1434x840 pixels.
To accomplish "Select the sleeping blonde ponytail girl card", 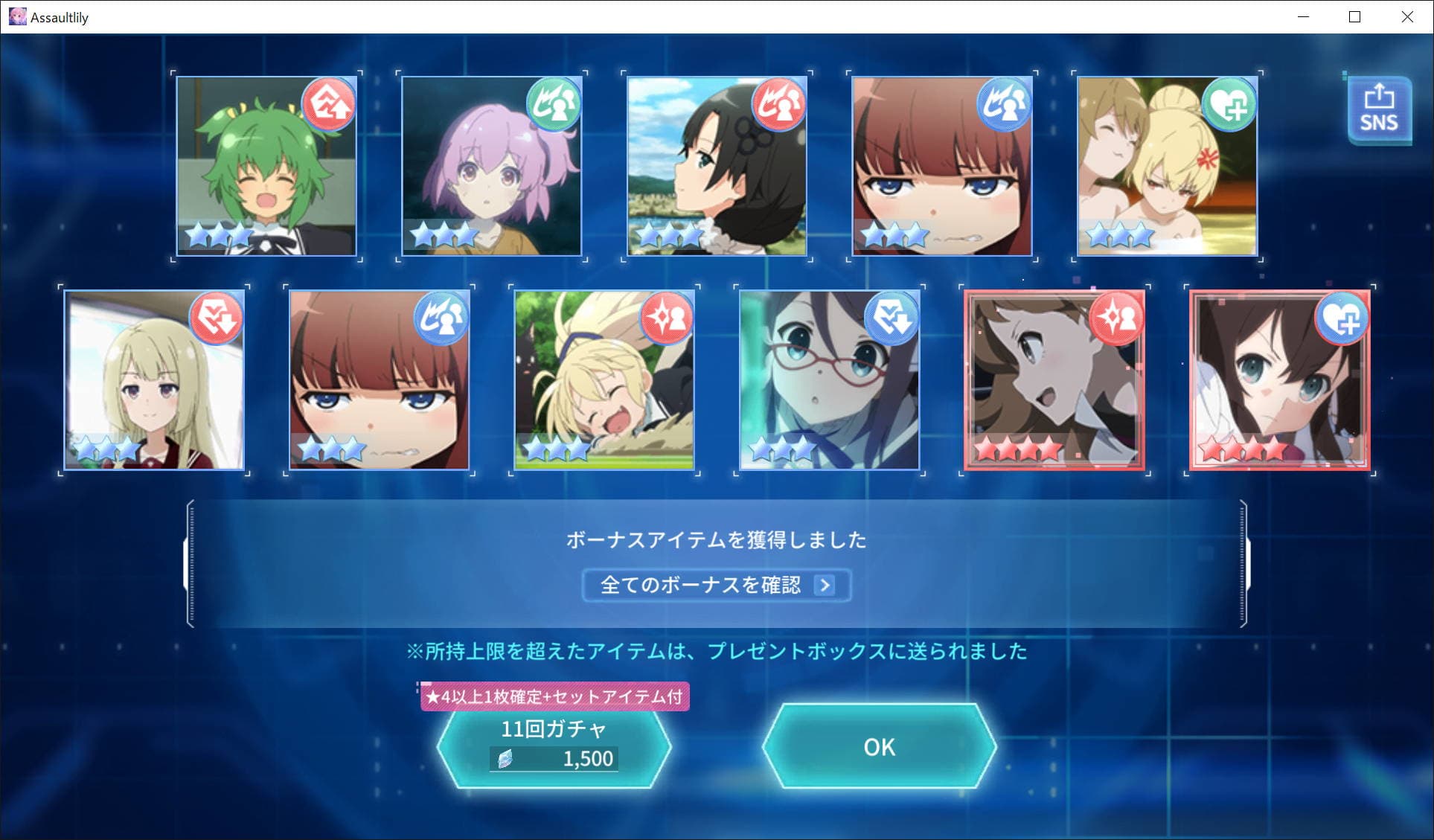I will 604,380.
